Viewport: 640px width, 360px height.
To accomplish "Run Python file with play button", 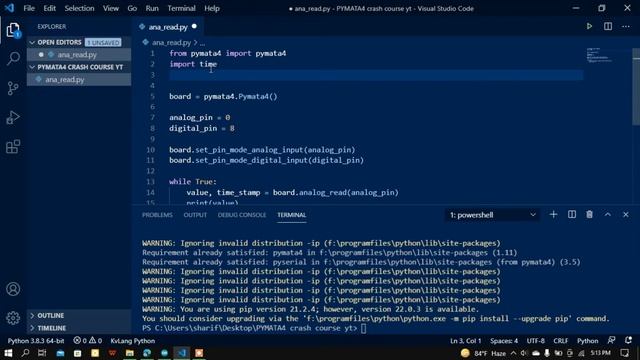I will (589, 27).
